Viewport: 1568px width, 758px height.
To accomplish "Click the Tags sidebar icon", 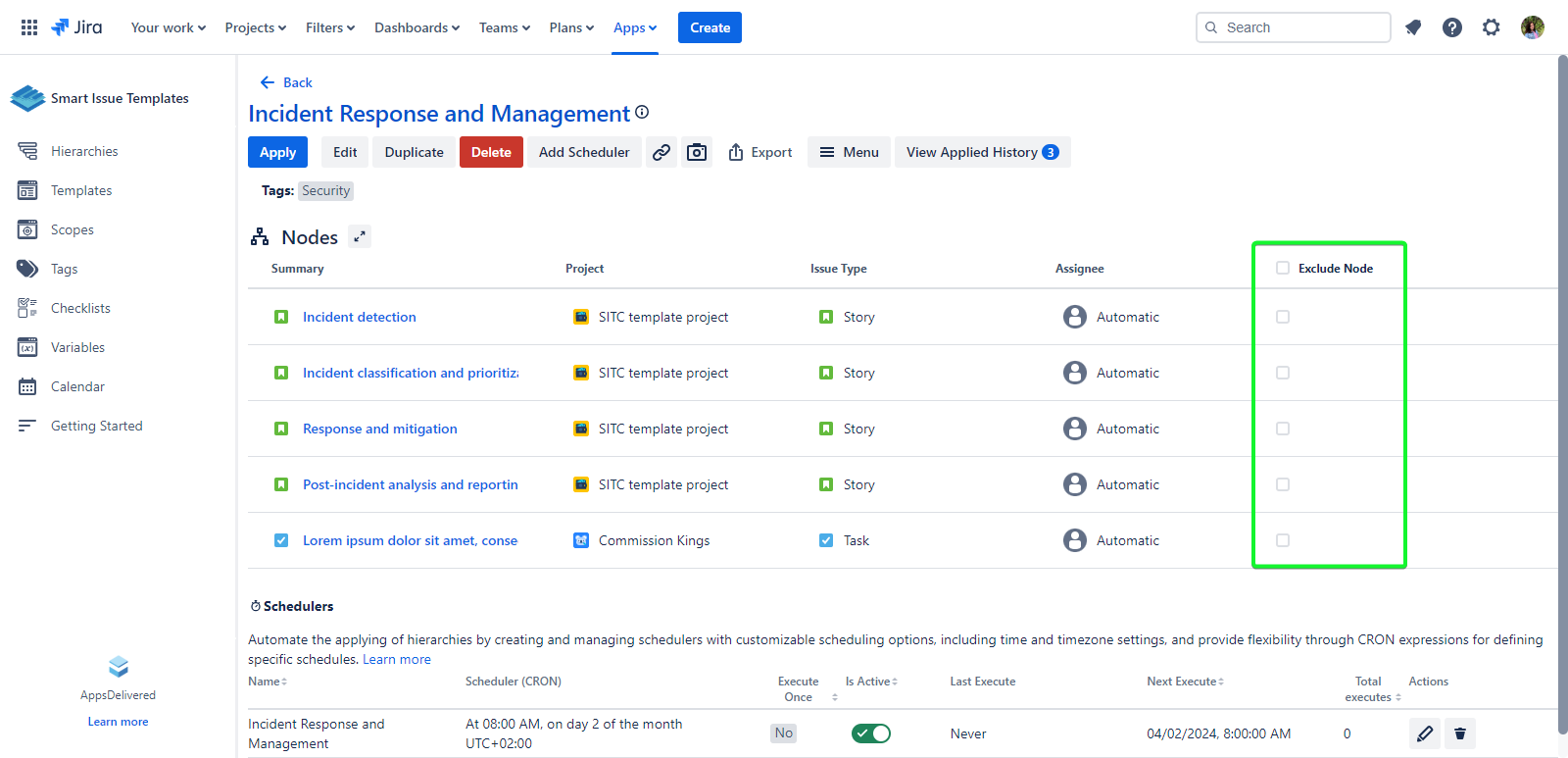I will tap(27, 269).
